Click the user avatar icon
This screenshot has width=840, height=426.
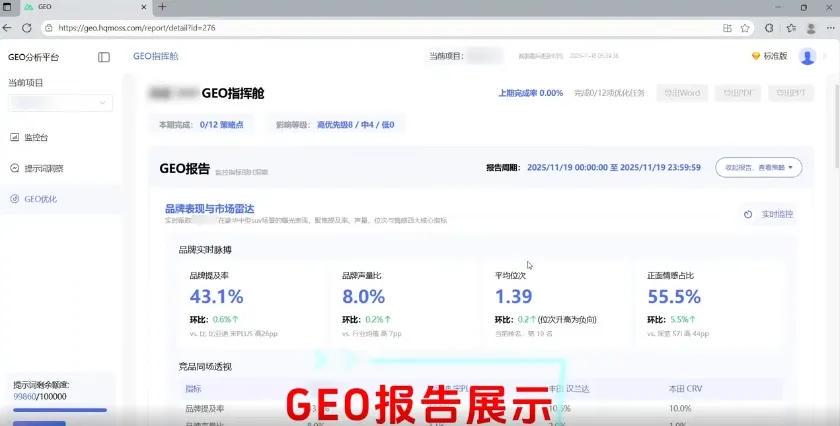click(807, 56)
